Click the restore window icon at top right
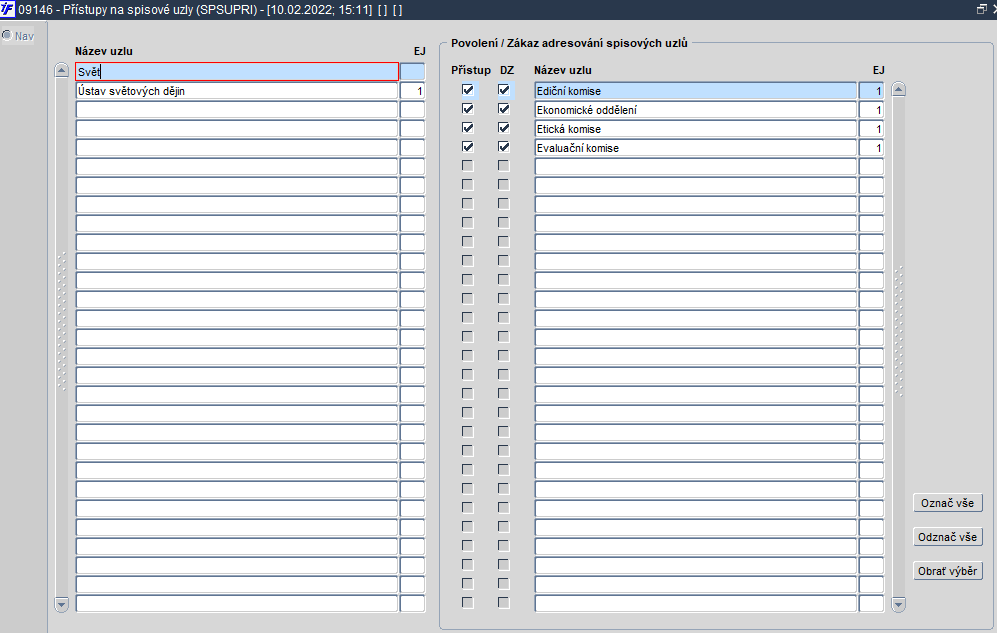 (x=982, y=9)
